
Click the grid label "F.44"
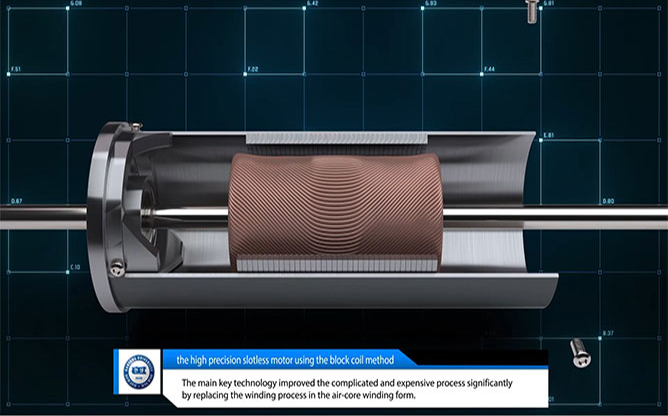[x=489, y=69]
